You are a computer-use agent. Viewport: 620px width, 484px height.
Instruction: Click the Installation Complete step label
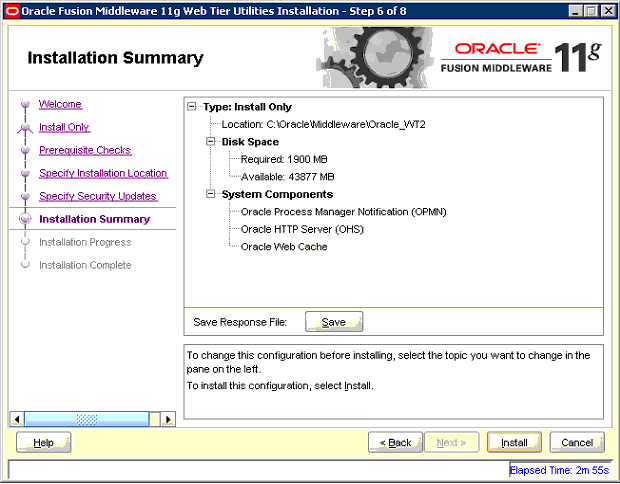[x=85, y=265]
